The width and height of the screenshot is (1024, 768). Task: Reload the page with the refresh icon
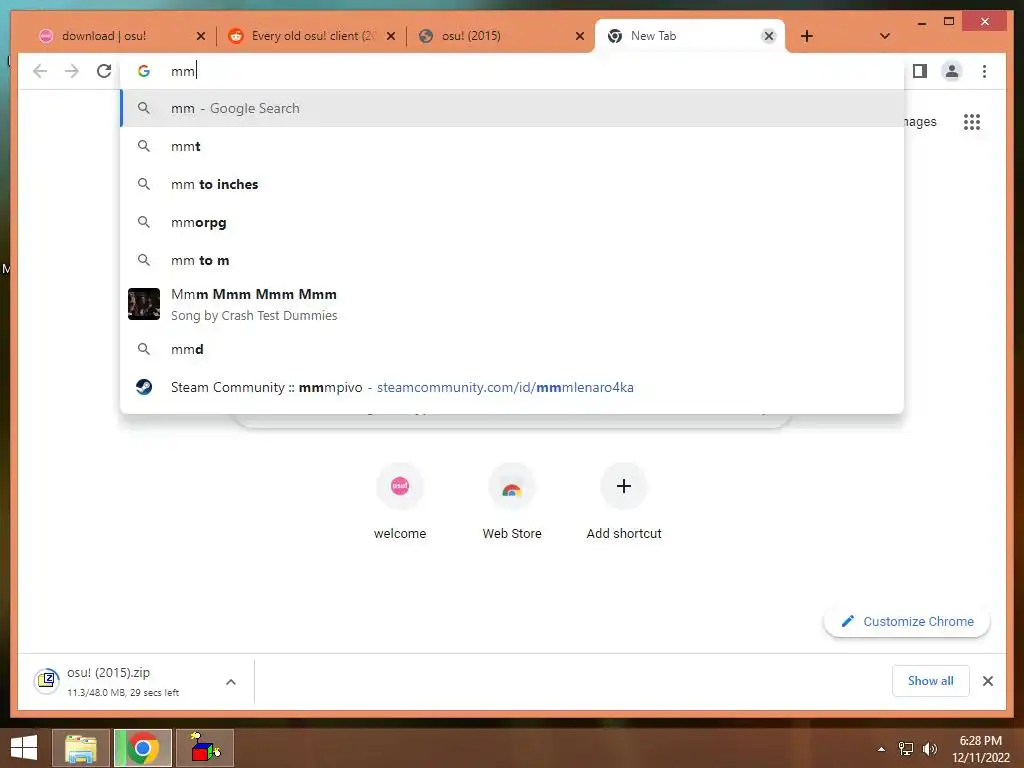point(104,71)
